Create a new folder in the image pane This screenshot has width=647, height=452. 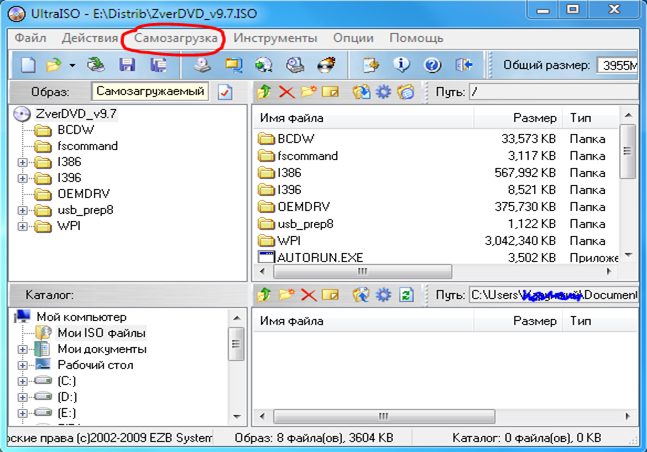[308, 92]
